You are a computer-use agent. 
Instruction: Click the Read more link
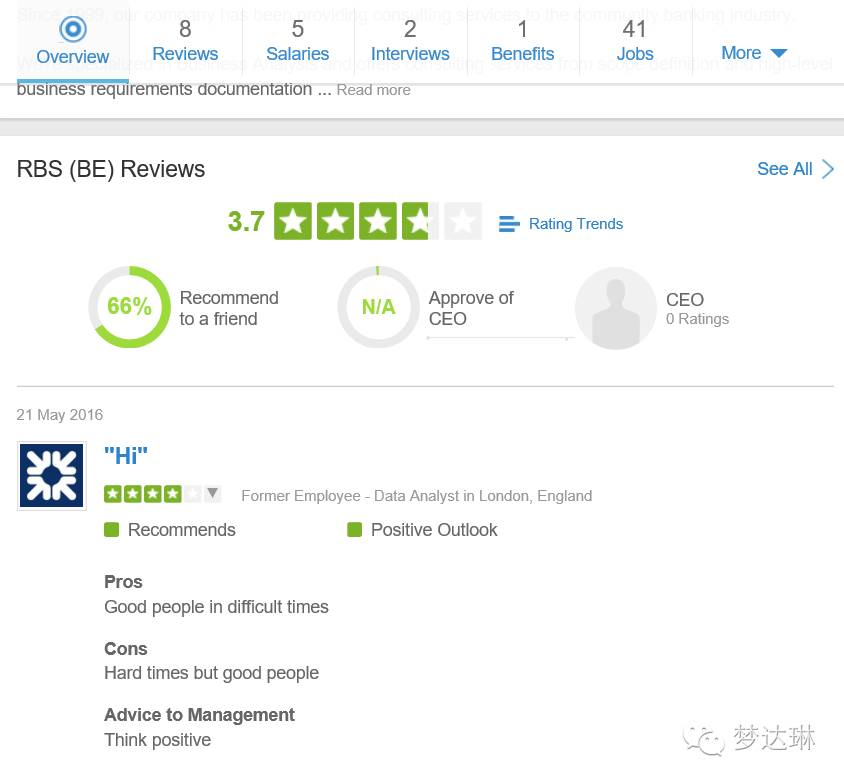(x=374, y=90)
